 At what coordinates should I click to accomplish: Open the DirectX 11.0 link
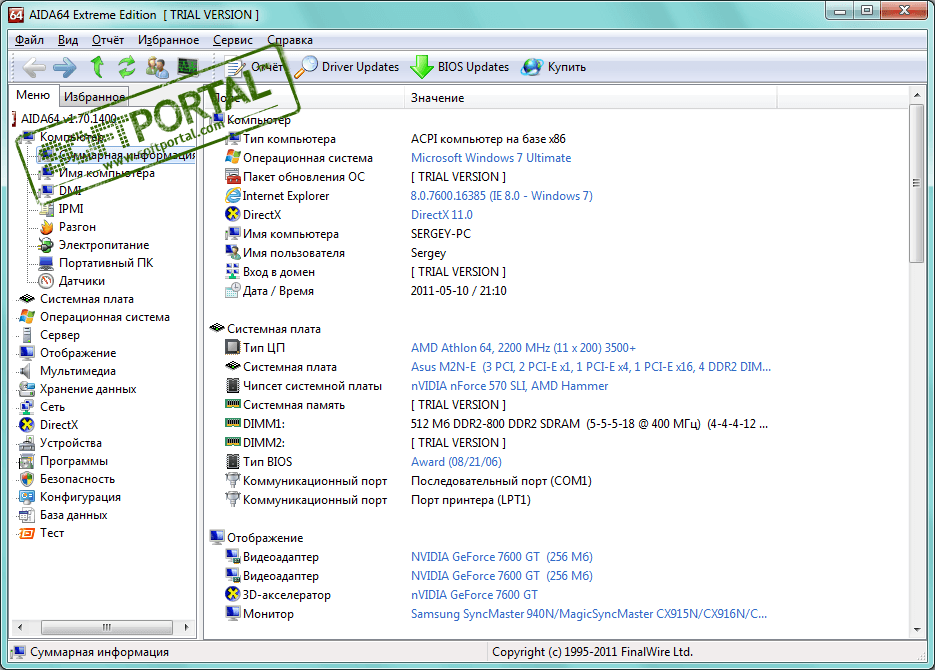click(x=441, y=215)
